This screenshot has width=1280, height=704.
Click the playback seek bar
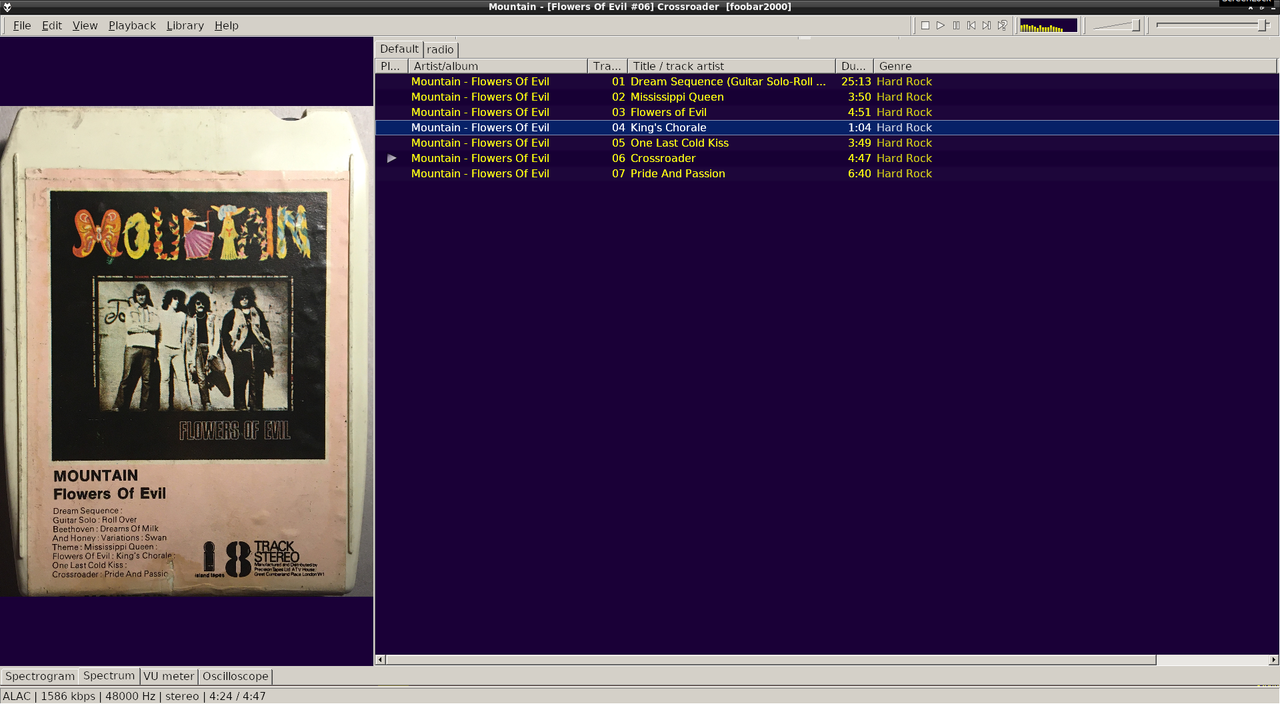1213,25
